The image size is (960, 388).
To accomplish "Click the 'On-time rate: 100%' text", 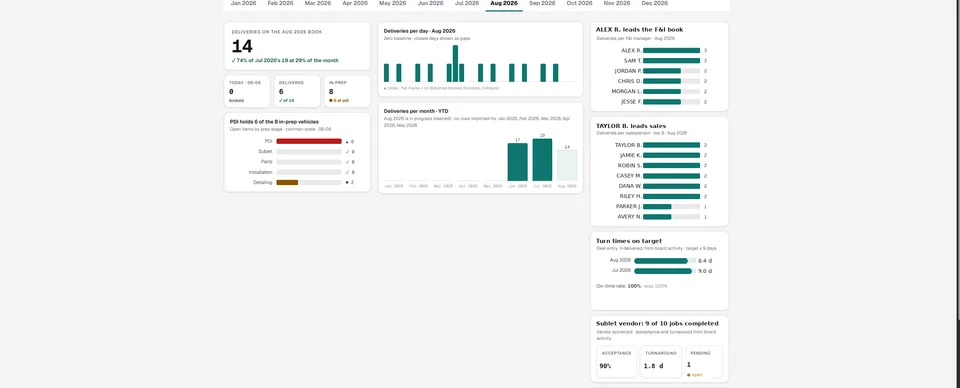I will pos(618,286).
